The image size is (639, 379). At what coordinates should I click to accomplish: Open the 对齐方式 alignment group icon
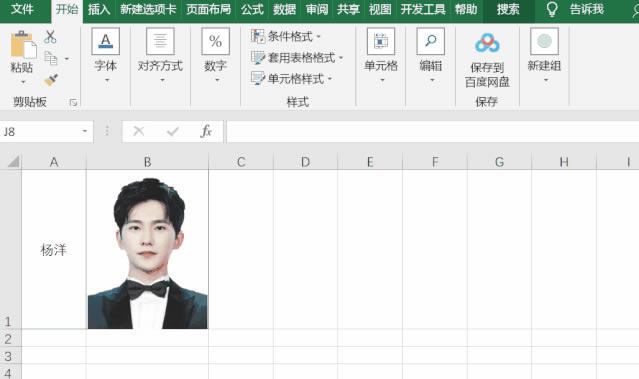[x=160, y=41]
